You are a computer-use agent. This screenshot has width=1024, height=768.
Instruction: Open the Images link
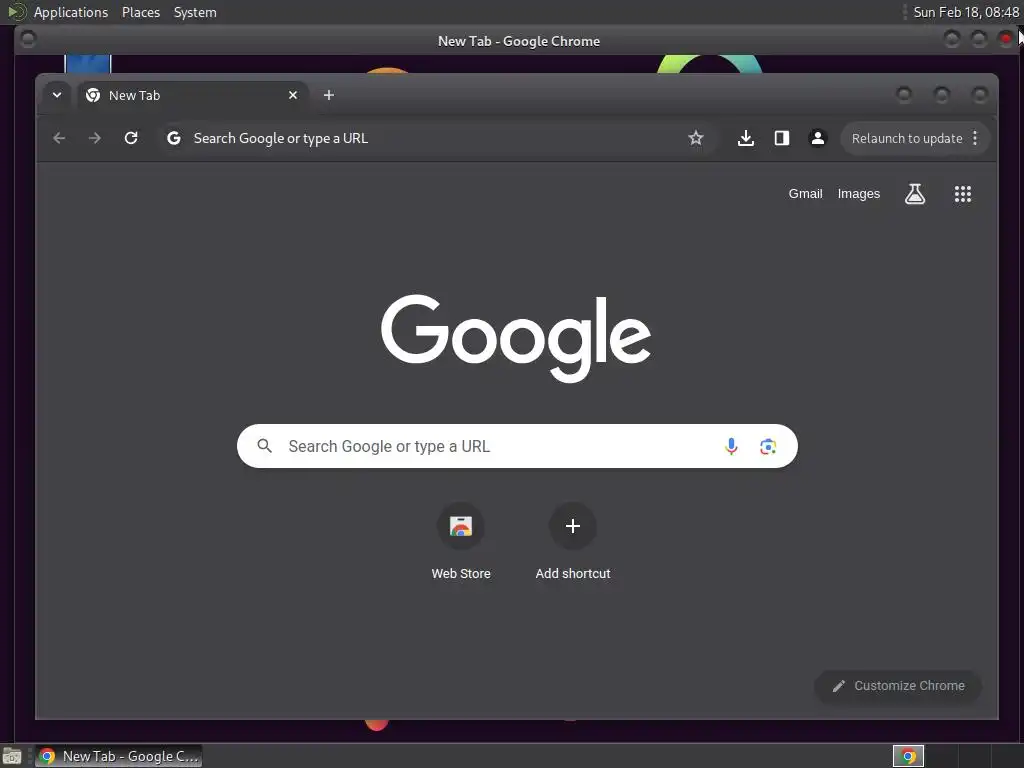(858, 193)
